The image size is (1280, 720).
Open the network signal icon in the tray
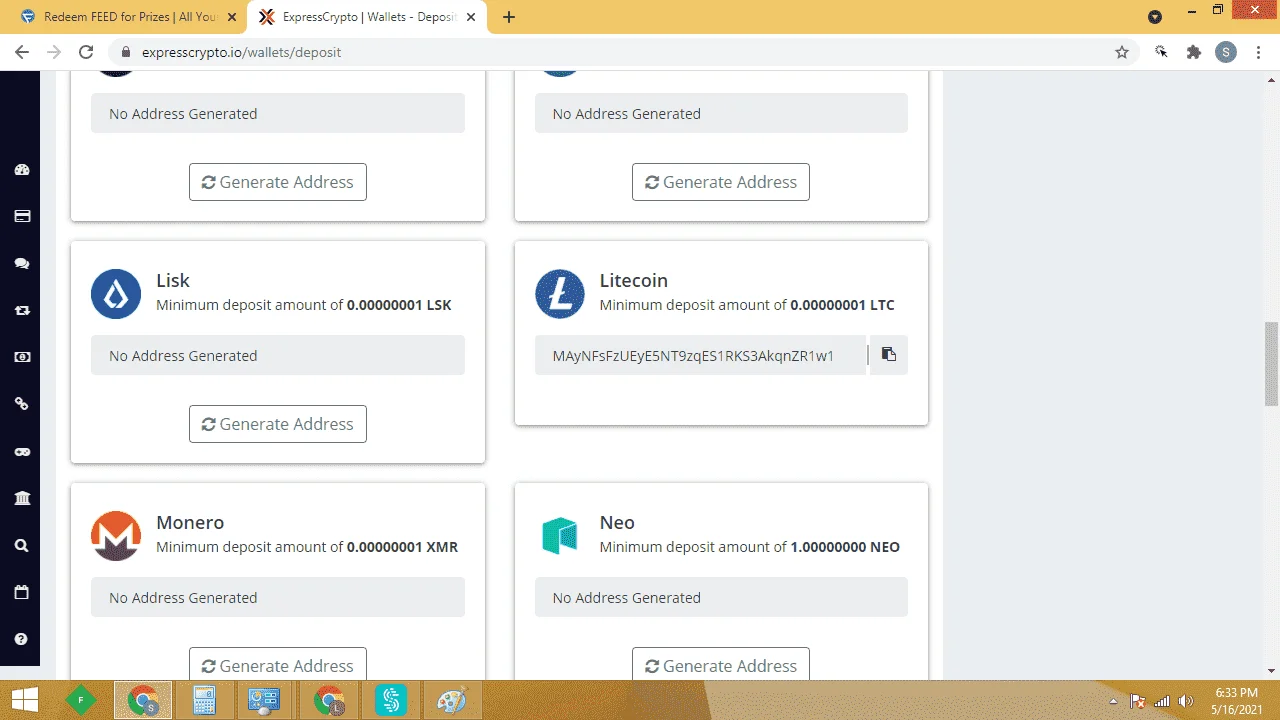point(1162,701)
